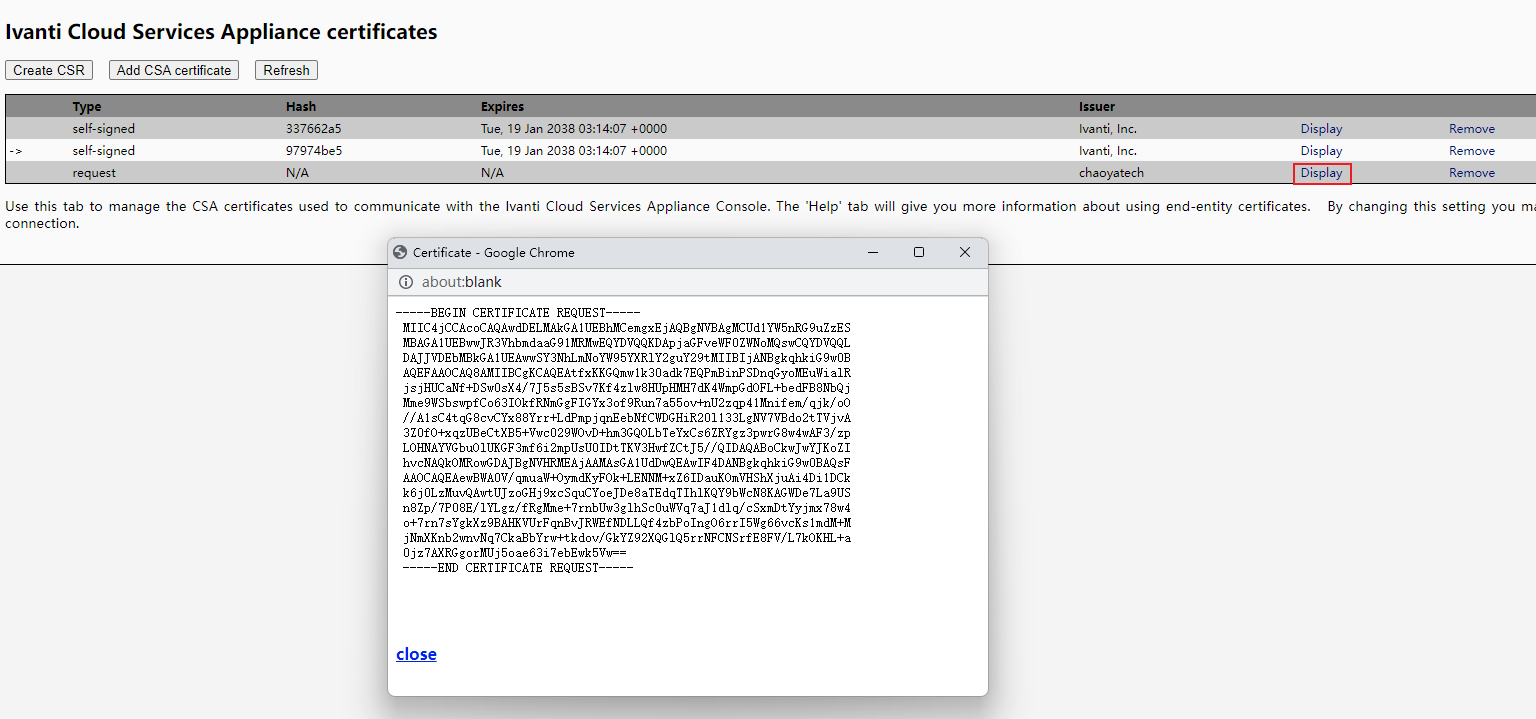Click the Hash column header
This screenshot has width=1536, height=719.
(299, 106)
